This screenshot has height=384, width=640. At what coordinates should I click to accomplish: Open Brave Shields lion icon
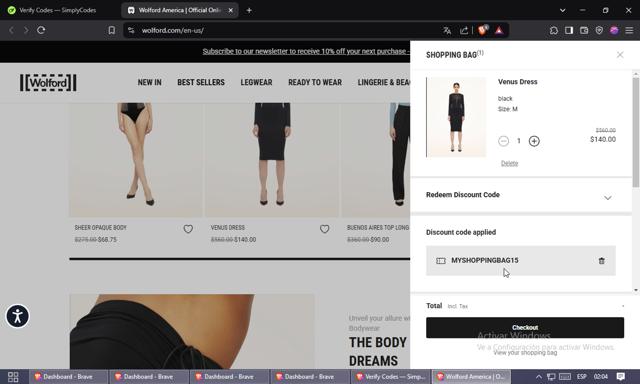coord(482,30)
